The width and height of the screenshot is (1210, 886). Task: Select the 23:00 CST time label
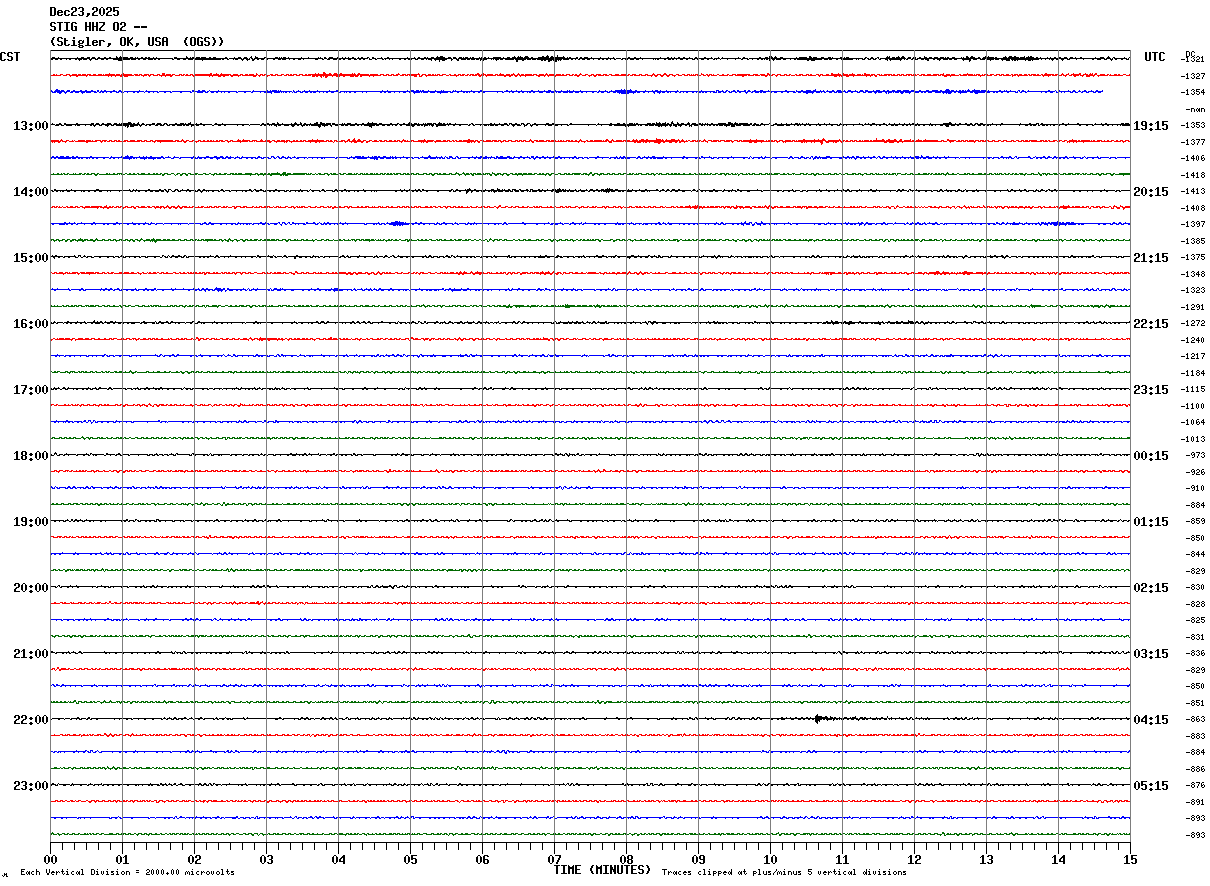(x=30, y=786)
